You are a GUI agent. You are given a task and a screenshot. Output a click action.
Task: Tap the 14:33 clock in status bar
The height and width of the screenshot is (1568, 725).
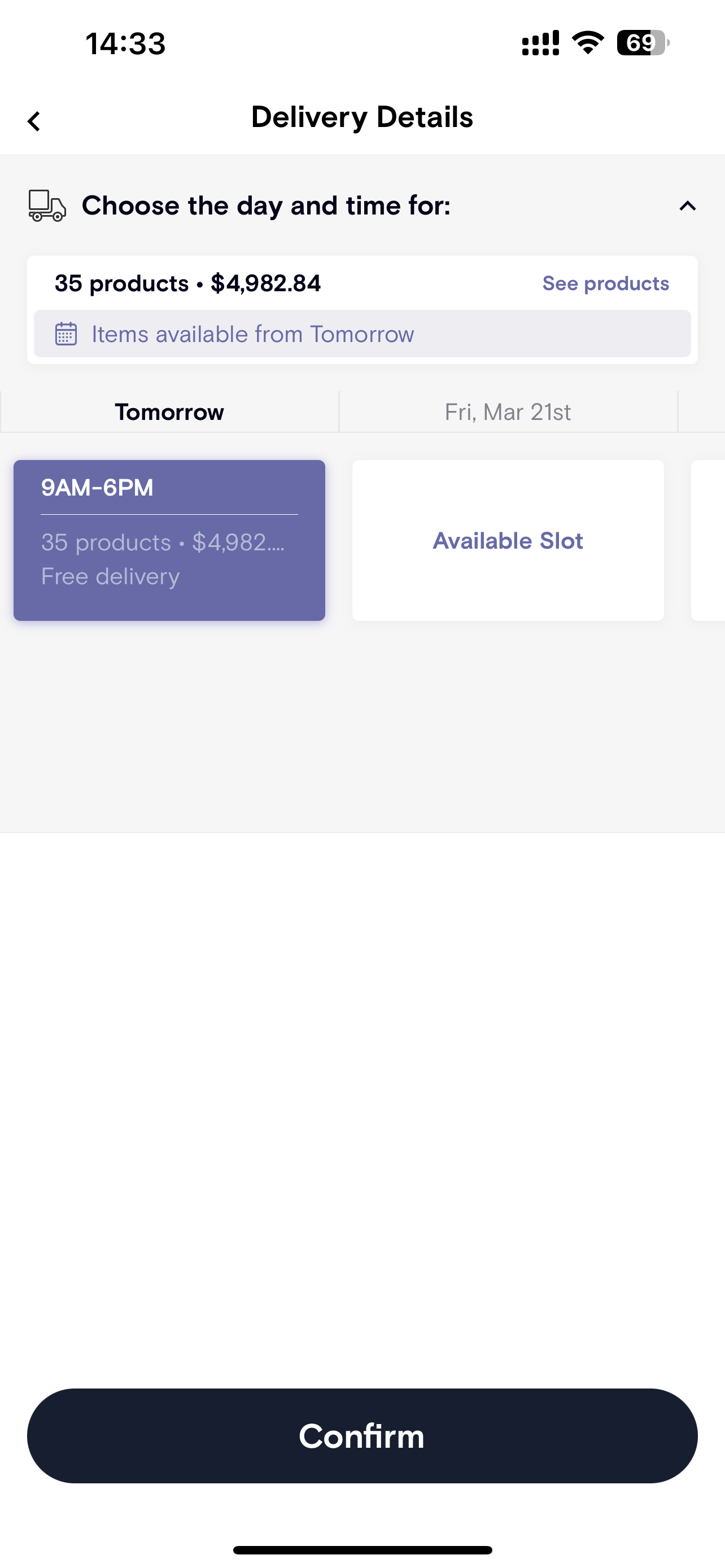click(x=125, y=44)
